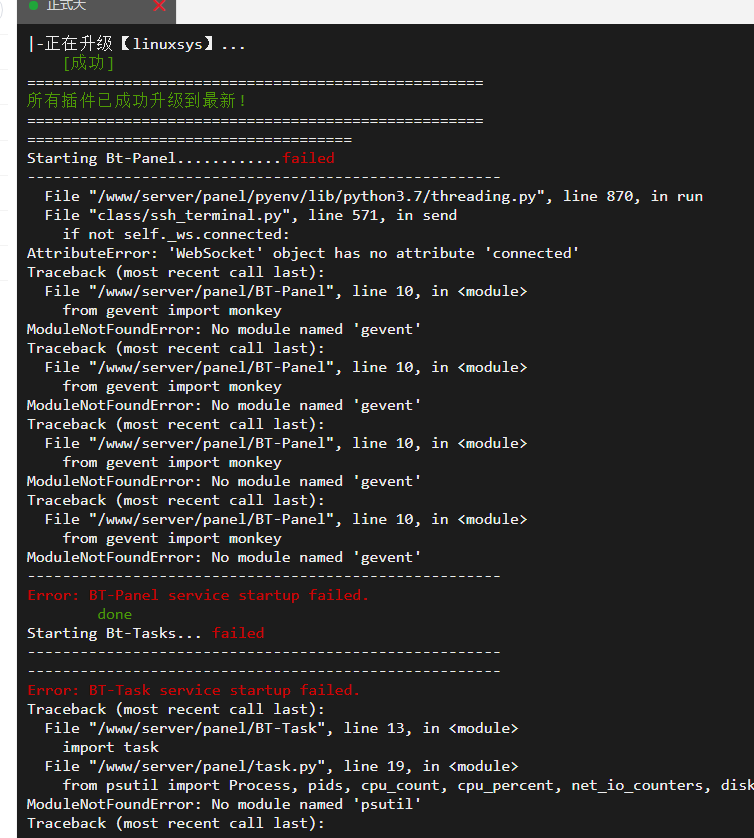Click the '正在升级【linuxsys】' line
Screen dimensions: 754x838
(137, 44)
